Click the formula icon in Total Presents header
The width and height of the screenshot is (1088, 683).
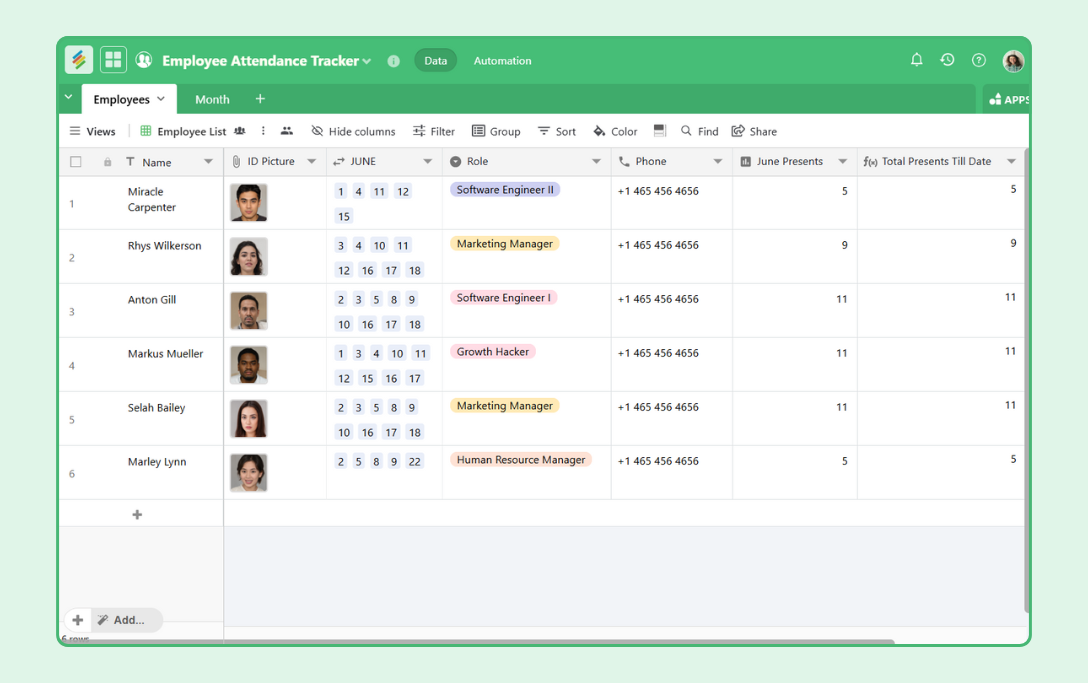click(x=870, y=162)
